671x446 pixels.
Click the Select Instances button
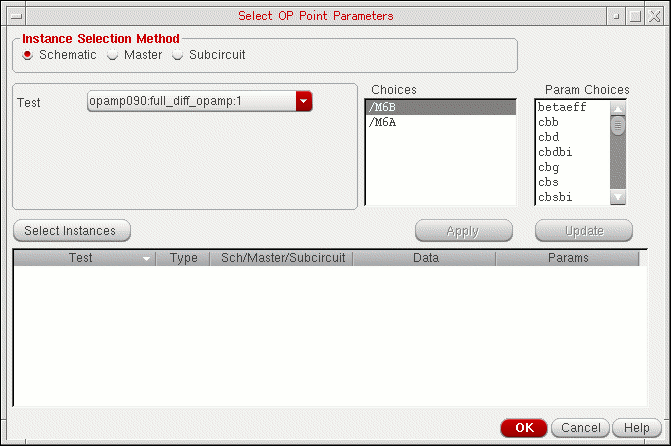(72, 231)
